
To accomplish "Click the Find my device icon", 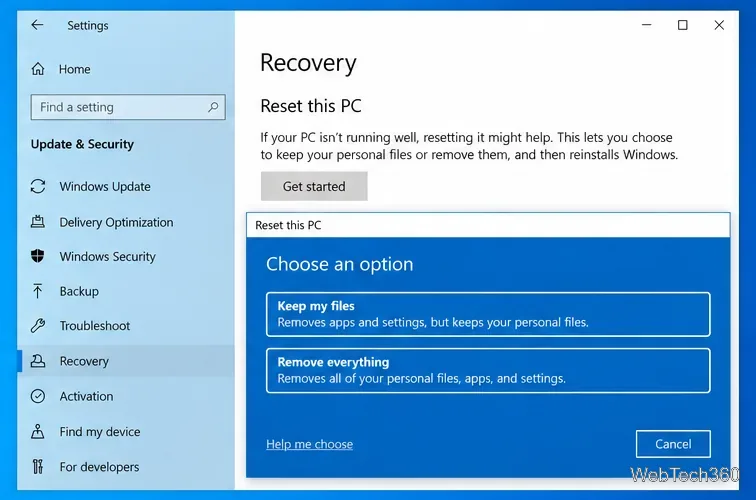I will 38,432.
